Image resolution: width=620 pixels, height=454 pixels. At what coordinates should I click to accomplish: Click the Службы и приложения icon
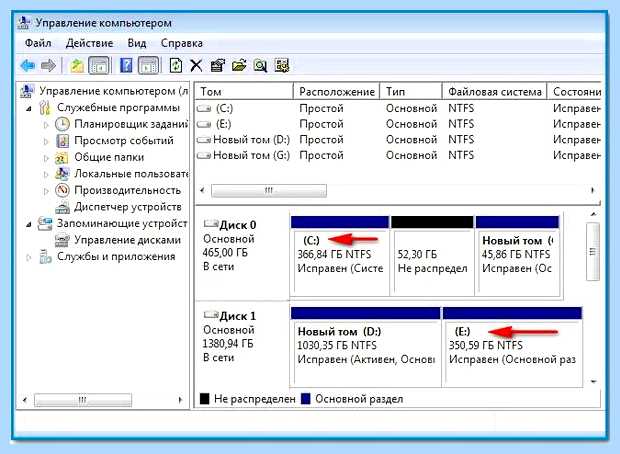tap(45, 257)
